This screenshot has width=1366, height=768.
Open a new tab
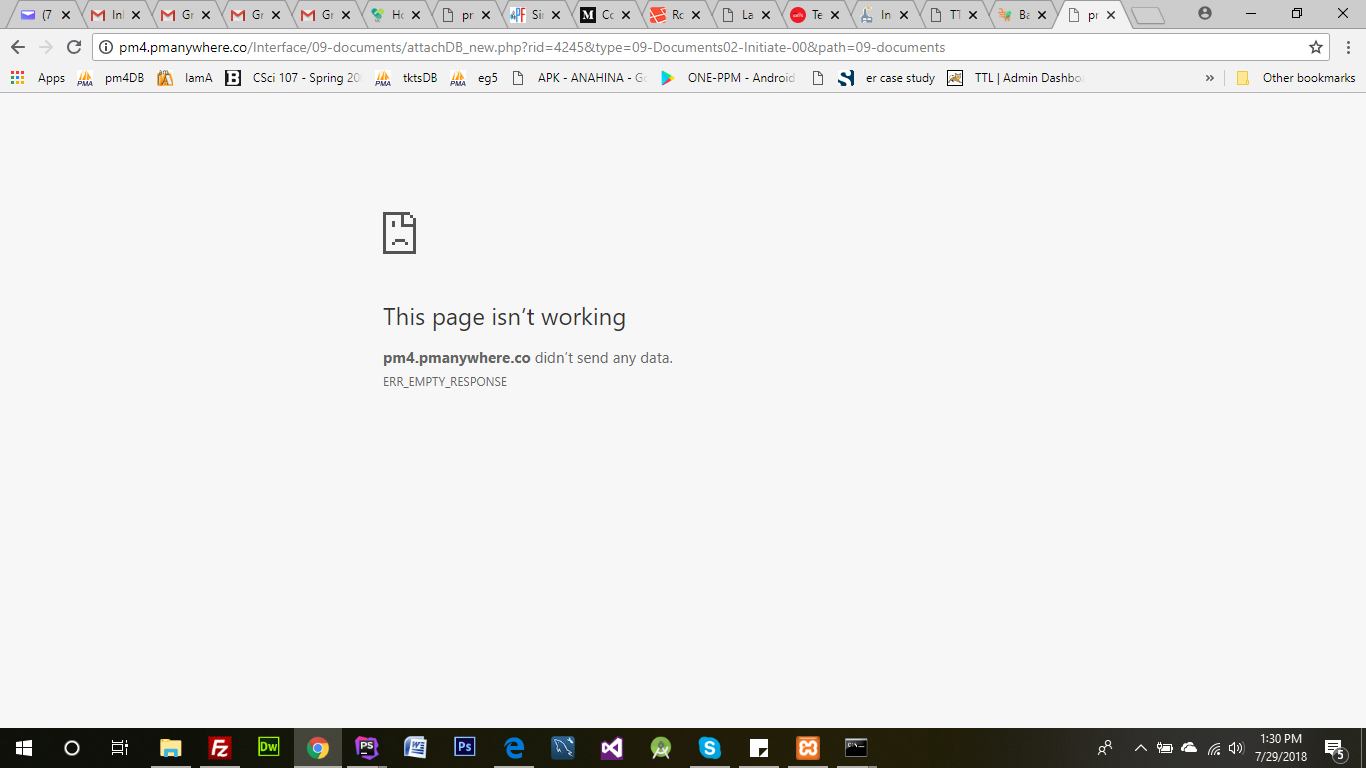coord(1149,15)
